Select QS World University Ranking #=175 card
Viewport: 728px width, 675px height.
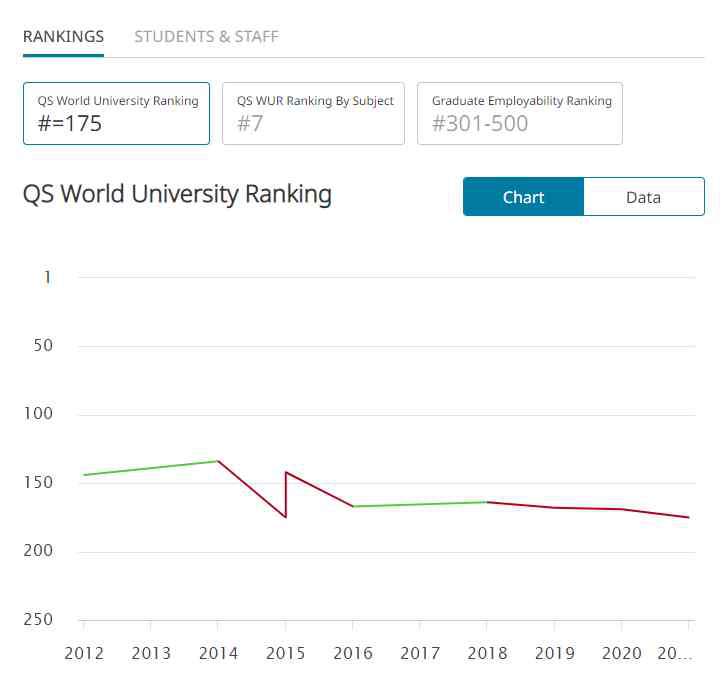click(x=116, y=114)
